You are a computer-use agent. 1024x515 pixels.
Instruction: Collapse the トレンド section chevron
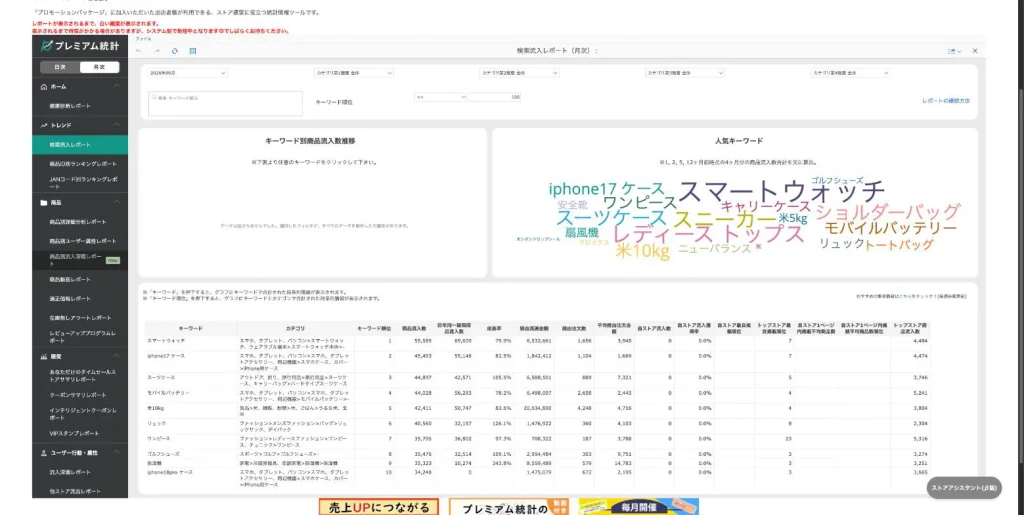[116, 125]
